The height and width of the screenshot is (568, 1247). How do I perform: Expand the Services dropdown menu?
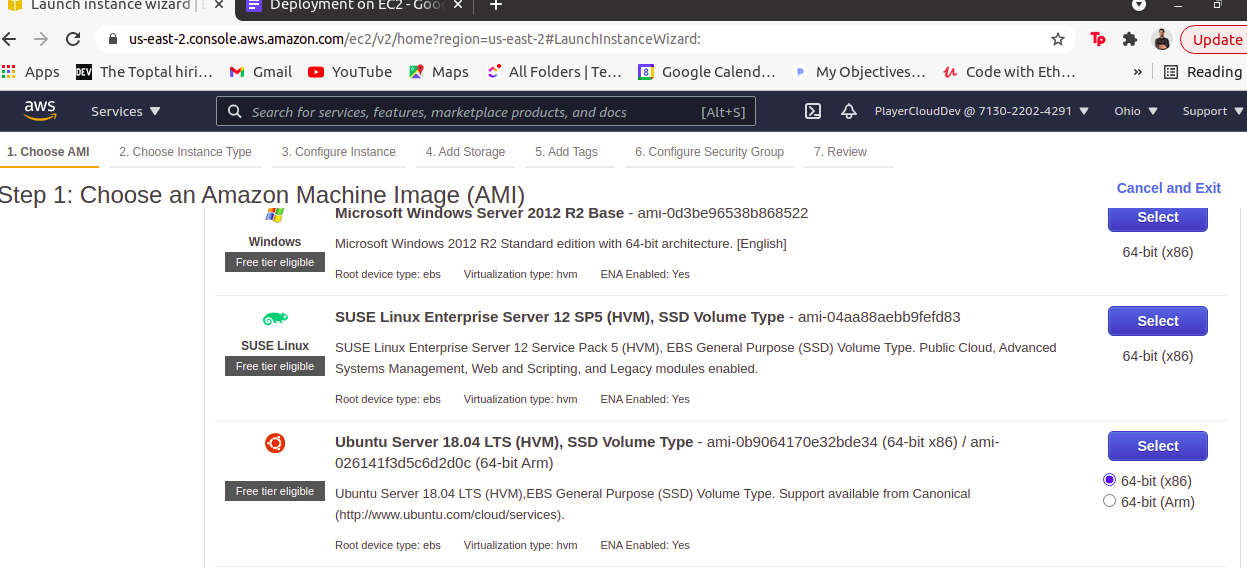pos(126,111)
